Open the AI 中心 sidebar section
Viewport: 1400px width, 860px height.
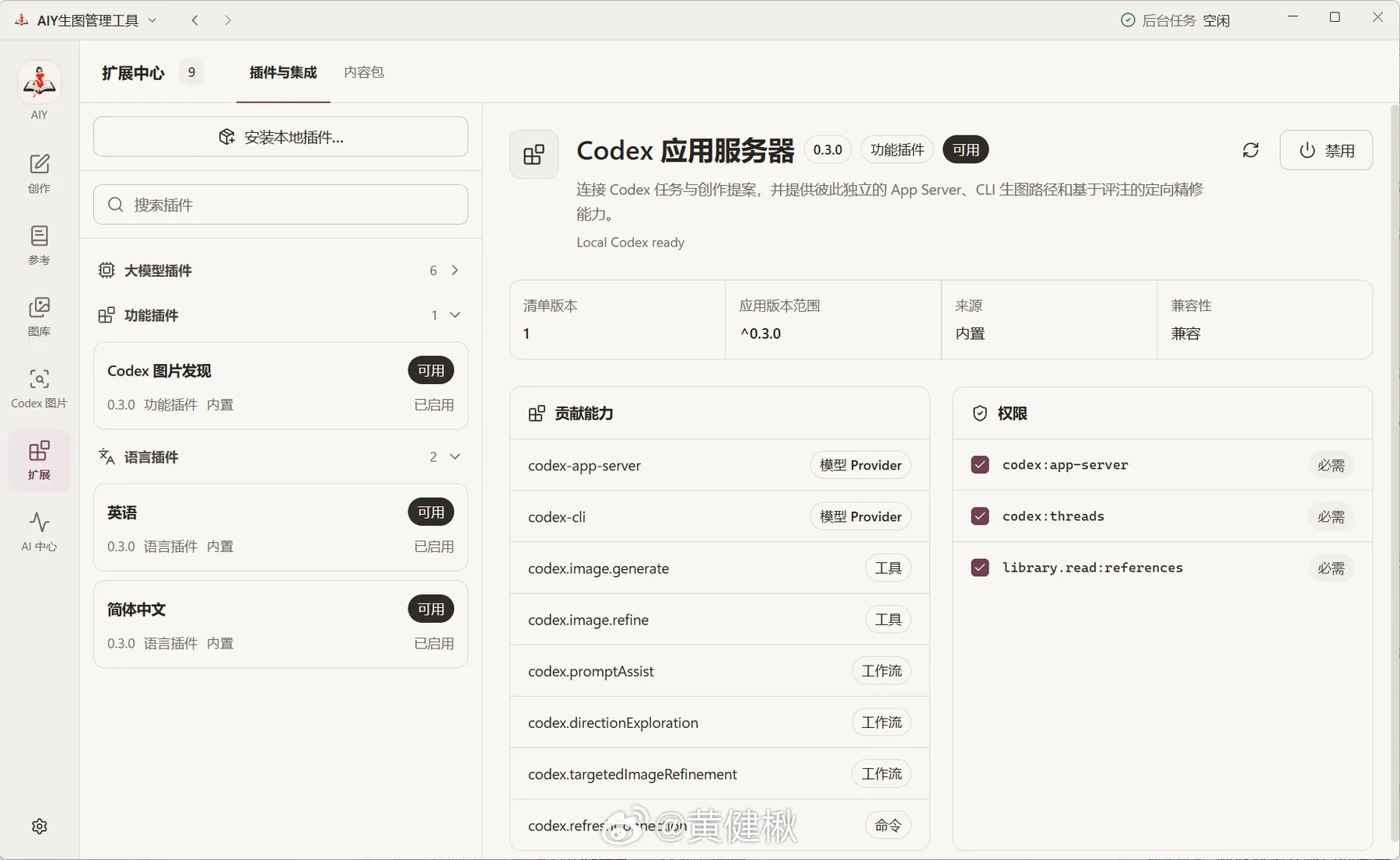tap(39, 531)
